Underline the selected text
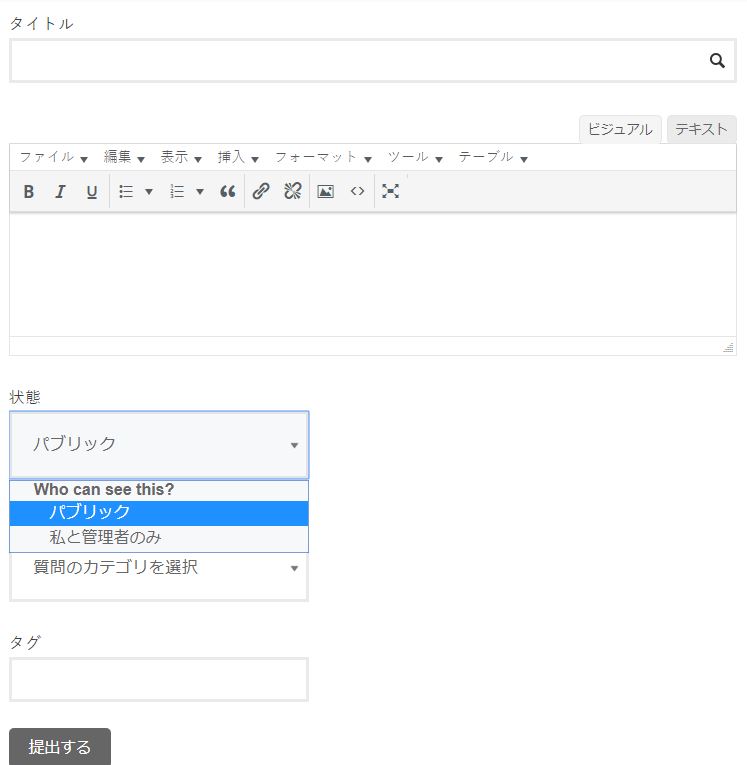The image size is (747, 765). (91, 192)
